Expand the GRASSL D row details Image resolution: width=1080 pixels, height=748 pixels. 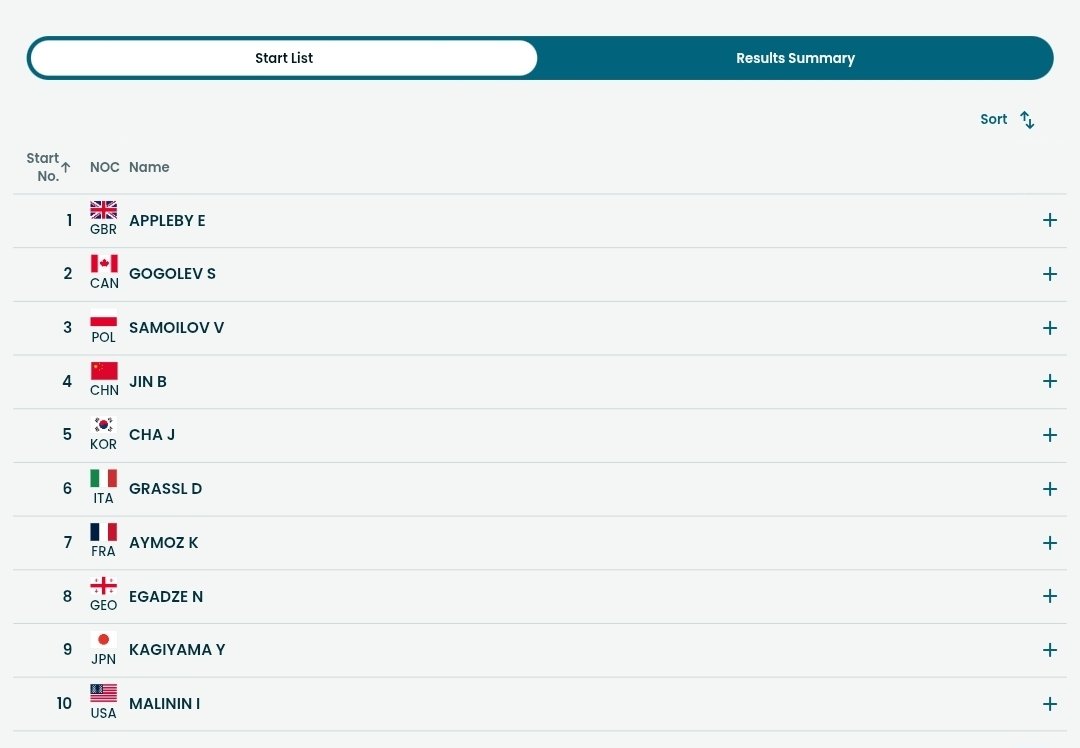pyautogui.click(x=1050, y=488)
